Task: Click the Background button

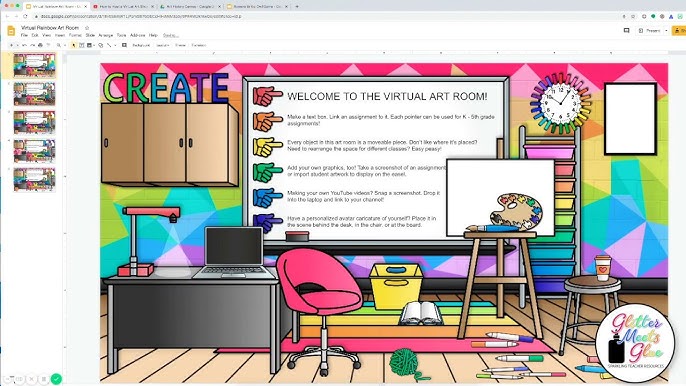Action: 141,45
